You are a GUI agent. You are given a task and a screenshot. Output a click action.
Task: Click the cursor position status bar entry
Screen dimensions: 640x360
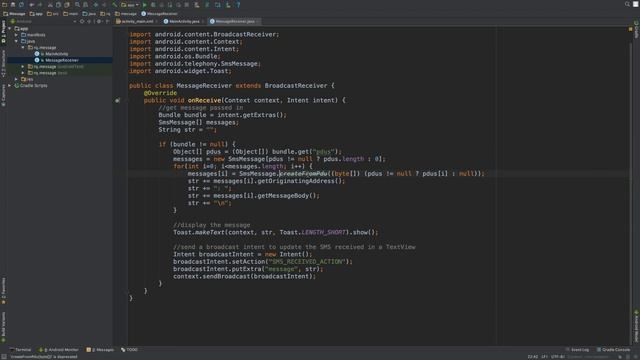pyautogui.click(x=533, y=357)
